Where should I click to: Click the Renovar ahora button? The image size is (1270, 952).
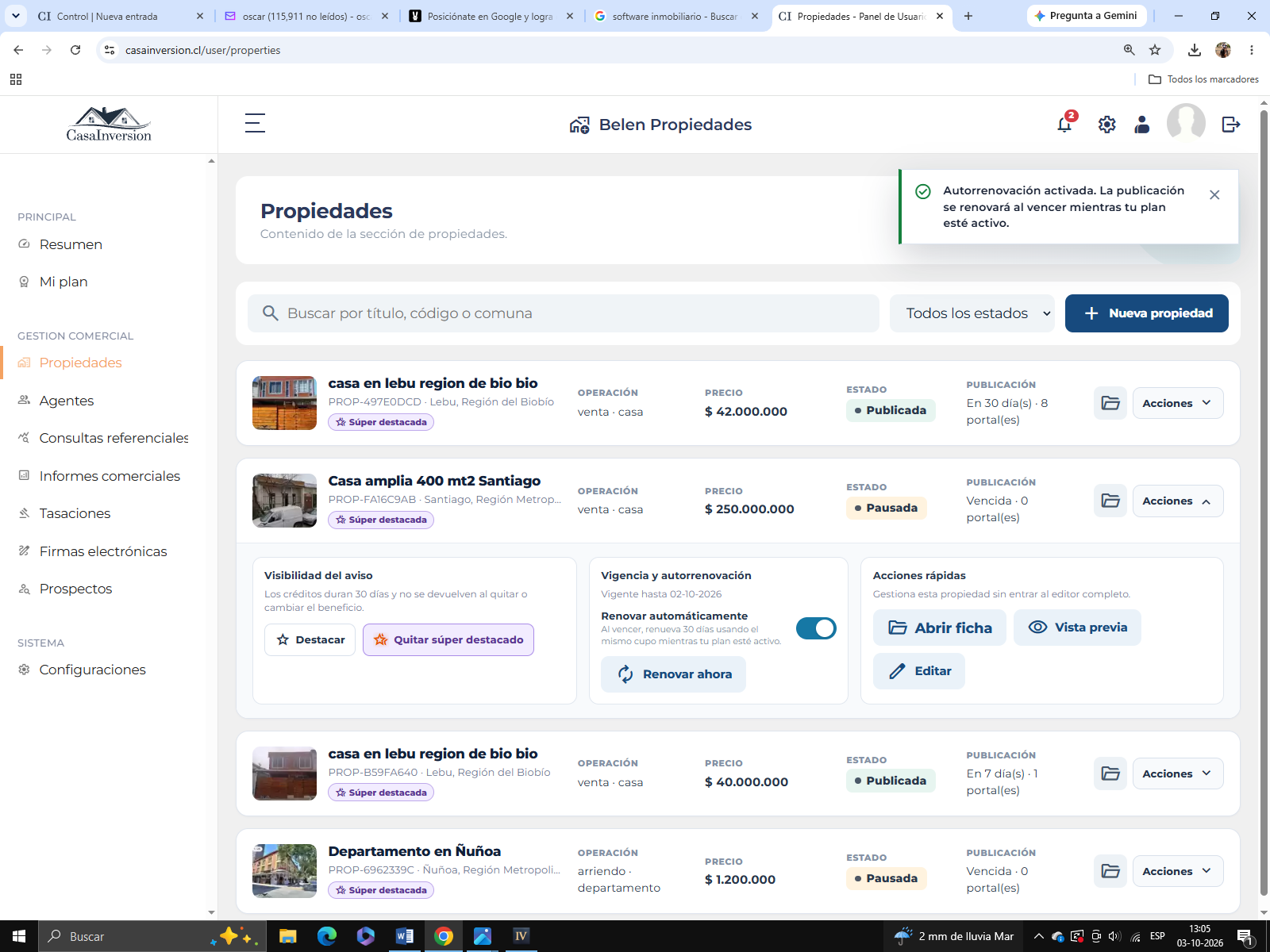tap(673, 674)
